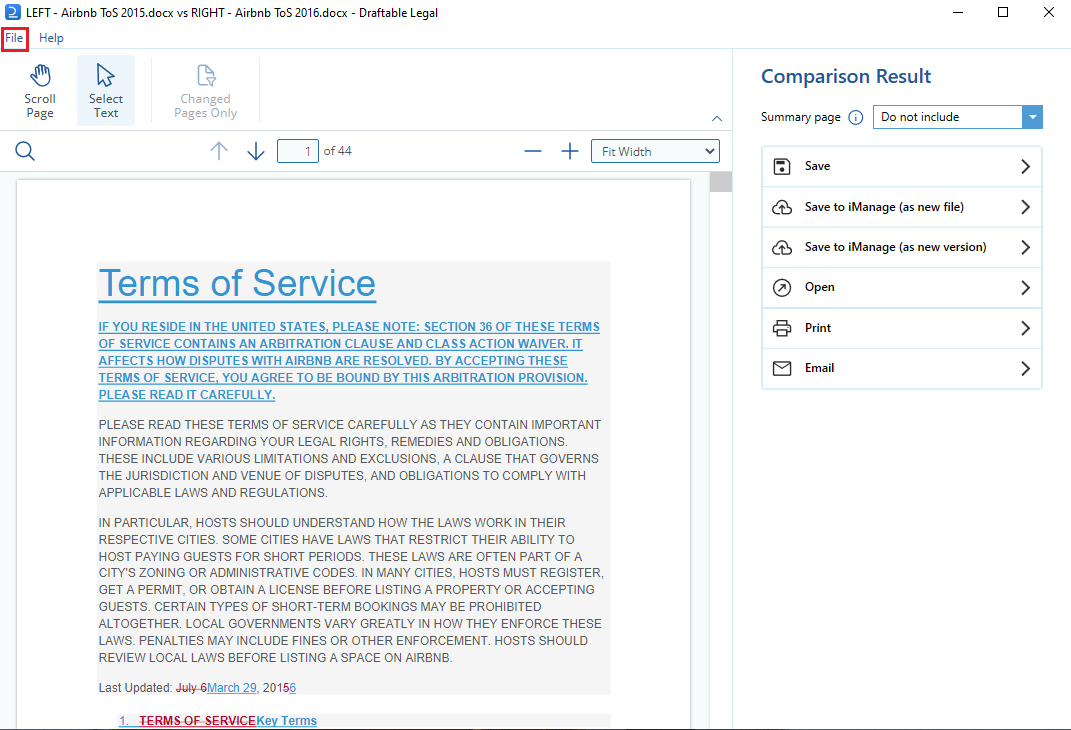Expand the Open option chevron
Image resolution: width=1071 pixels, height=730 pixels.
pyautogui.click(x=1025, y=287)
